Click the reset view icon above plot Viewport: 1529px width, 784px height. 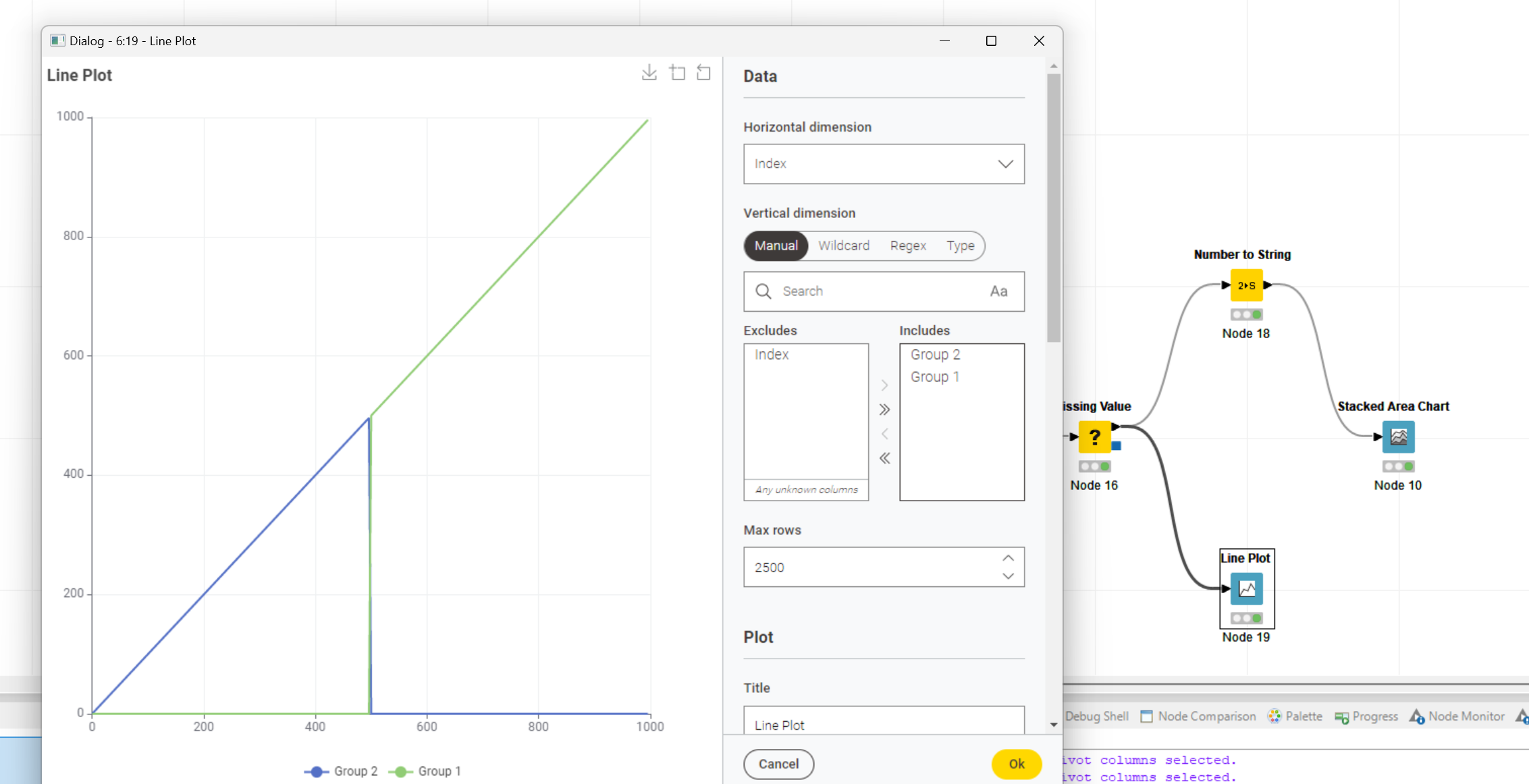coord(703,73)
